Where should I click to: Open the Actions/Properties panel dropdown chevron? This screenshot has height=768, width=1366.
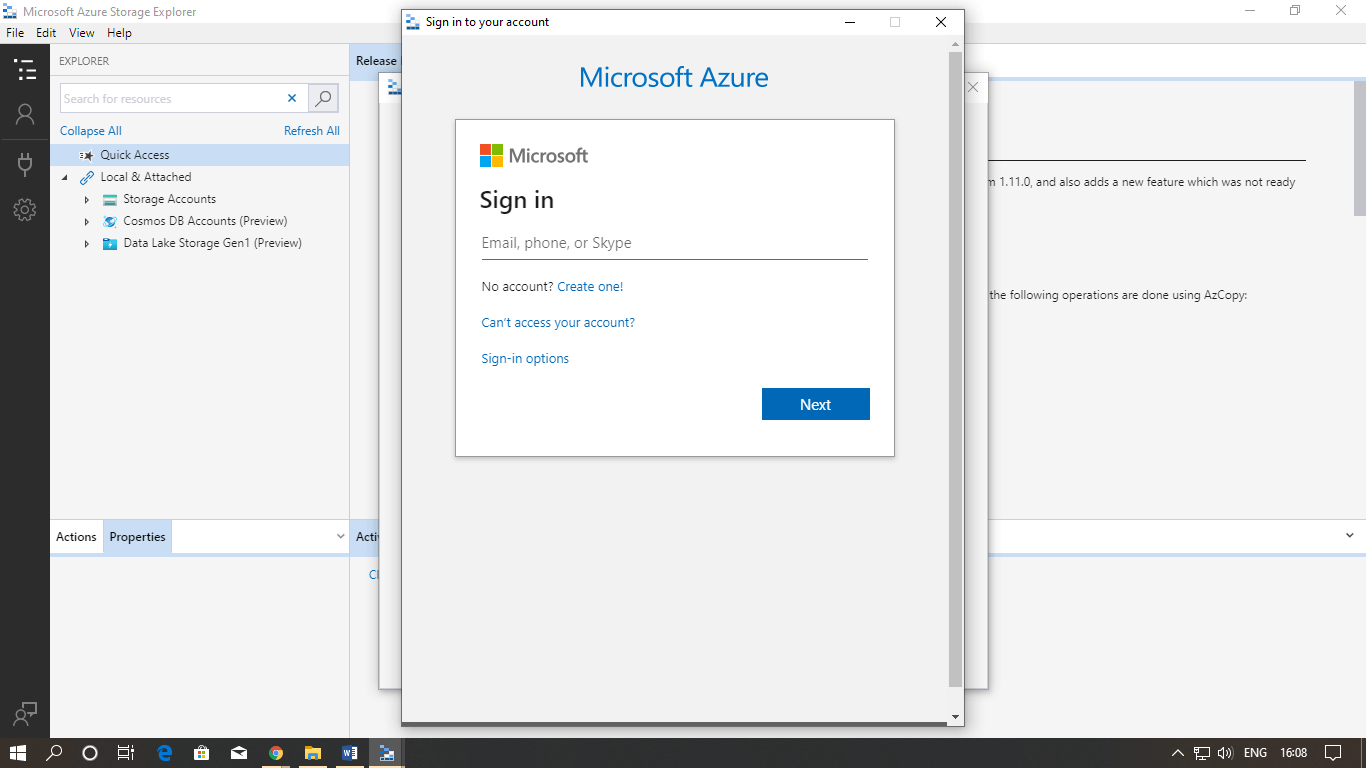click(x=341, y=536)
